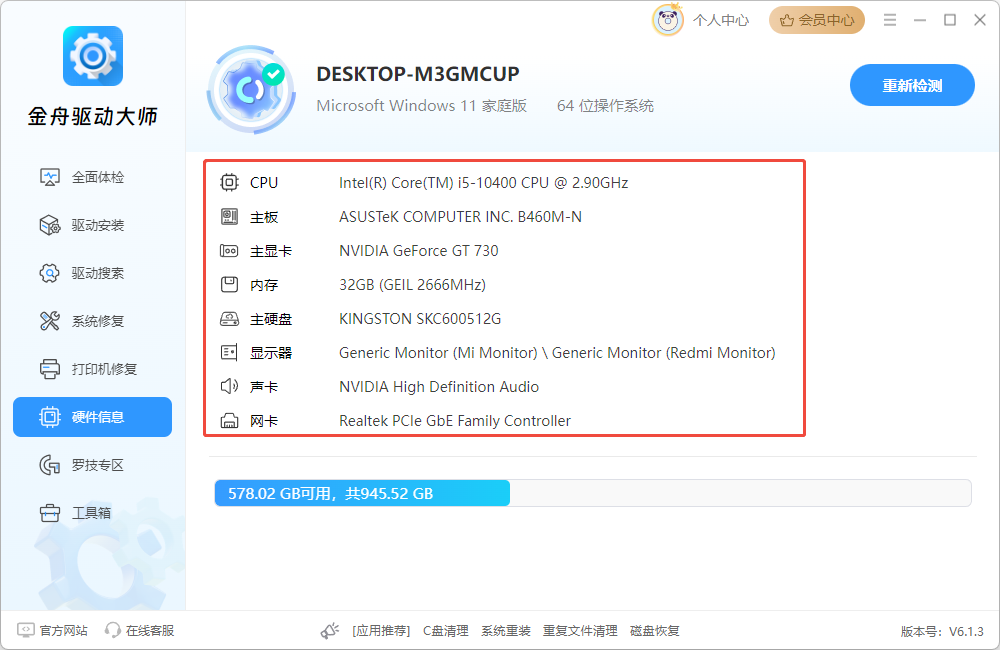Screen dimensions: 1000x650
Task: Click the 全面体检 monitor icon
Action: (x=50, y=177)
